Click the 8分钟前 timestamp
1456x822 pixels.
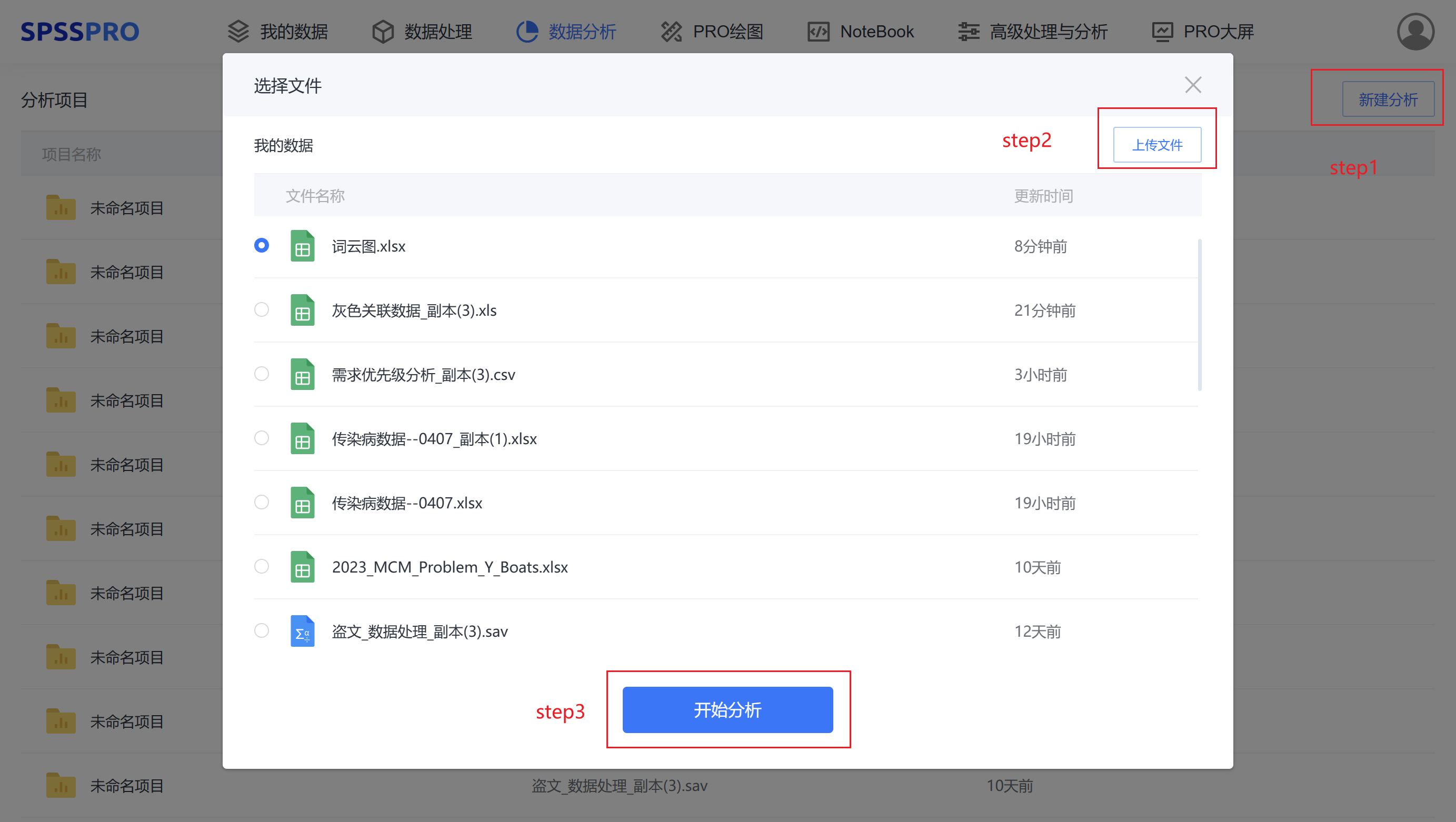tap(1041, 246)
